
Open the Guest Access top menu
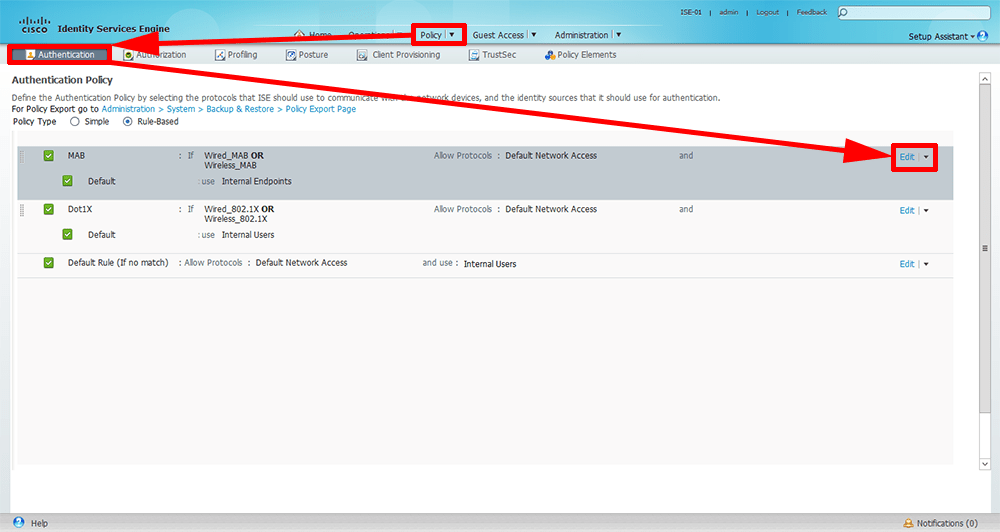point(498,35)
